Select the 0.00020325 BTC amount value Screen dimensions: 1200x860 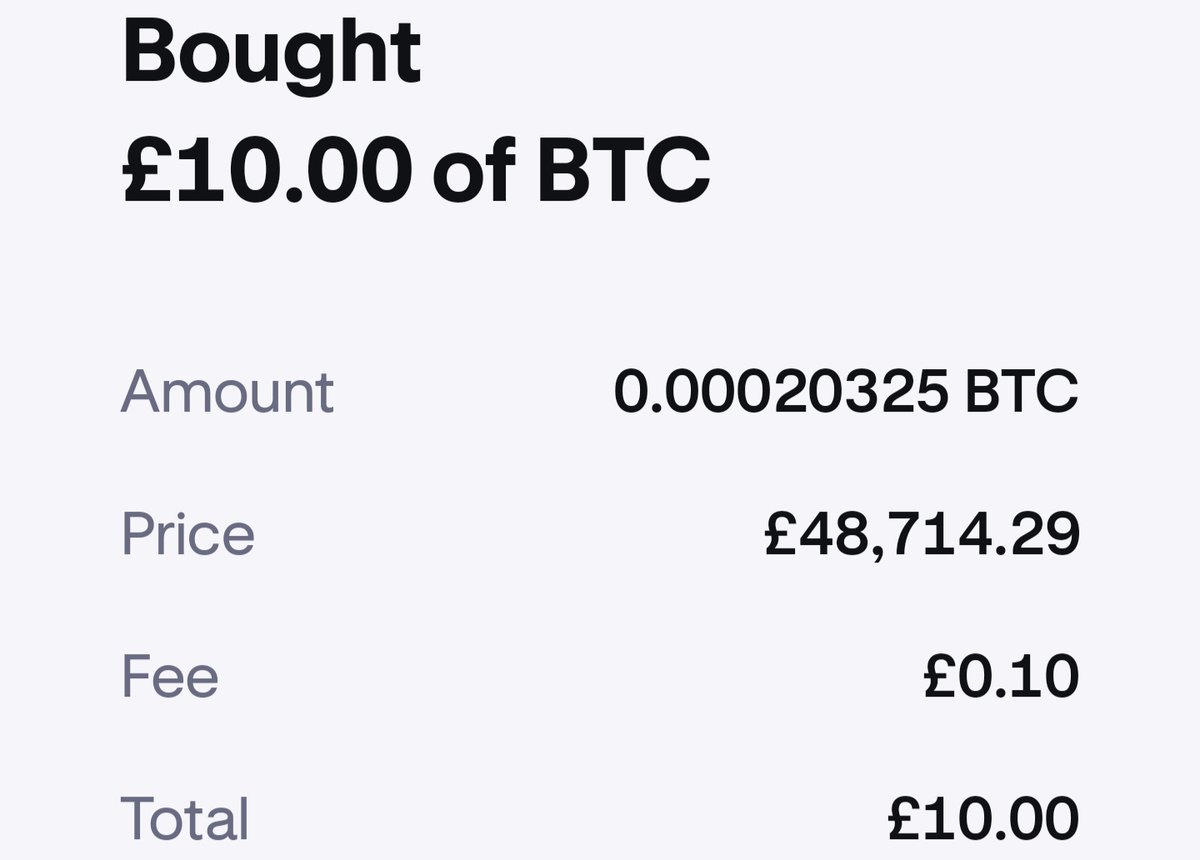[x=846, y=391]
